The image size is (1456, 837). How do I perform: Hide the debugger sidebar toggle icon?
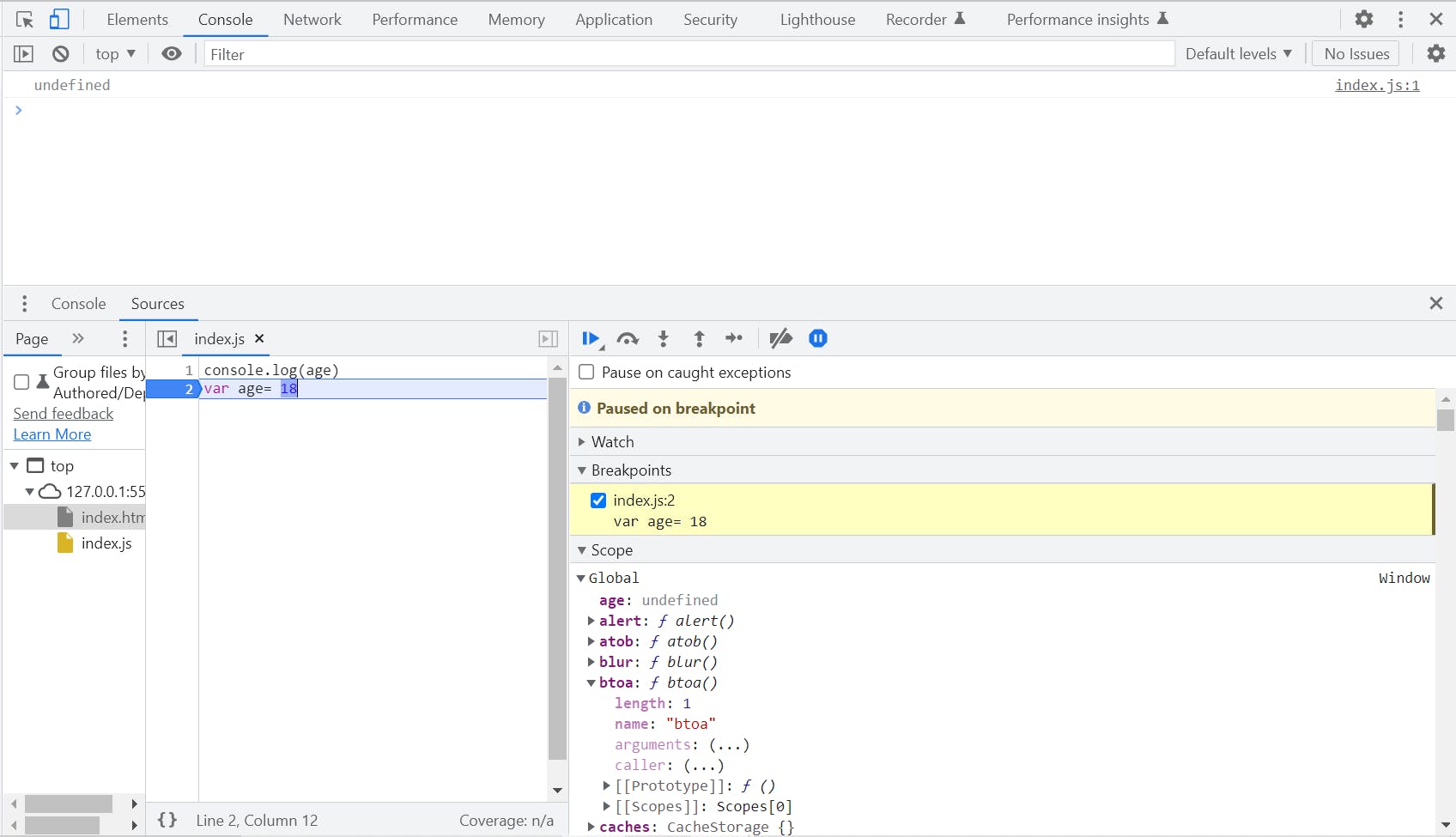[549, 339]
